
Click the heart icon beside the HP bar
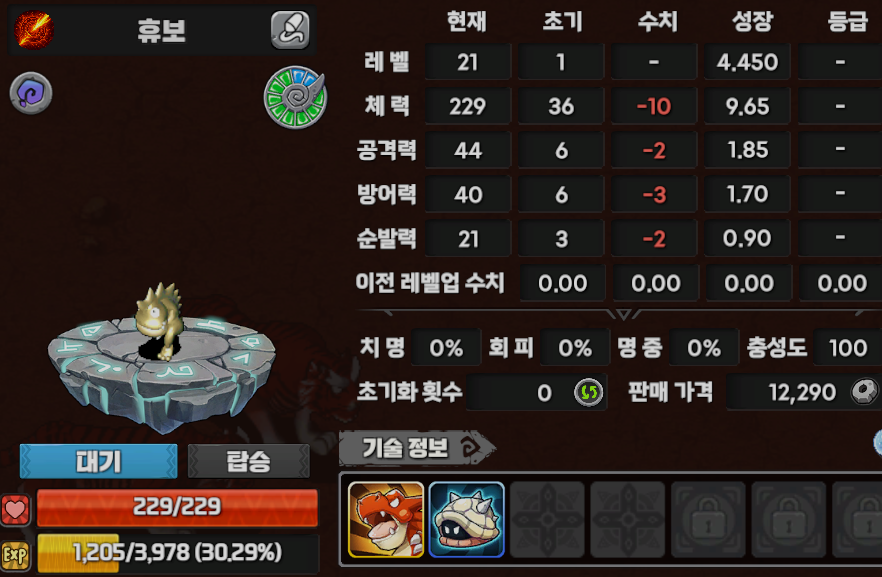coord(15,510)
